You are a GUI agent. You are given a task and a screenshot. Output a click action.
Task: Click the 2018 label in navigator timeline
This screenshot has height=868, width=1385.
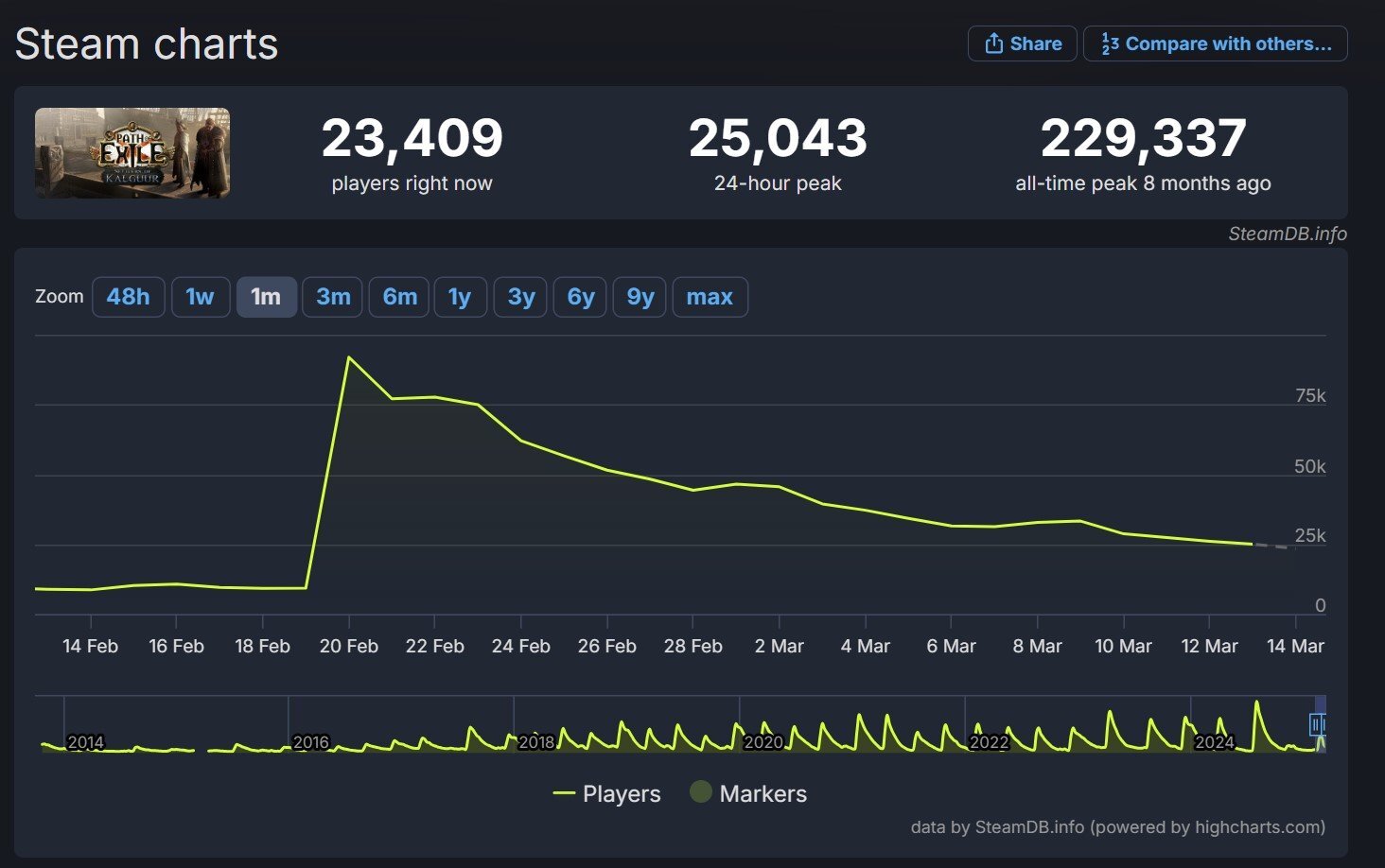536,742
